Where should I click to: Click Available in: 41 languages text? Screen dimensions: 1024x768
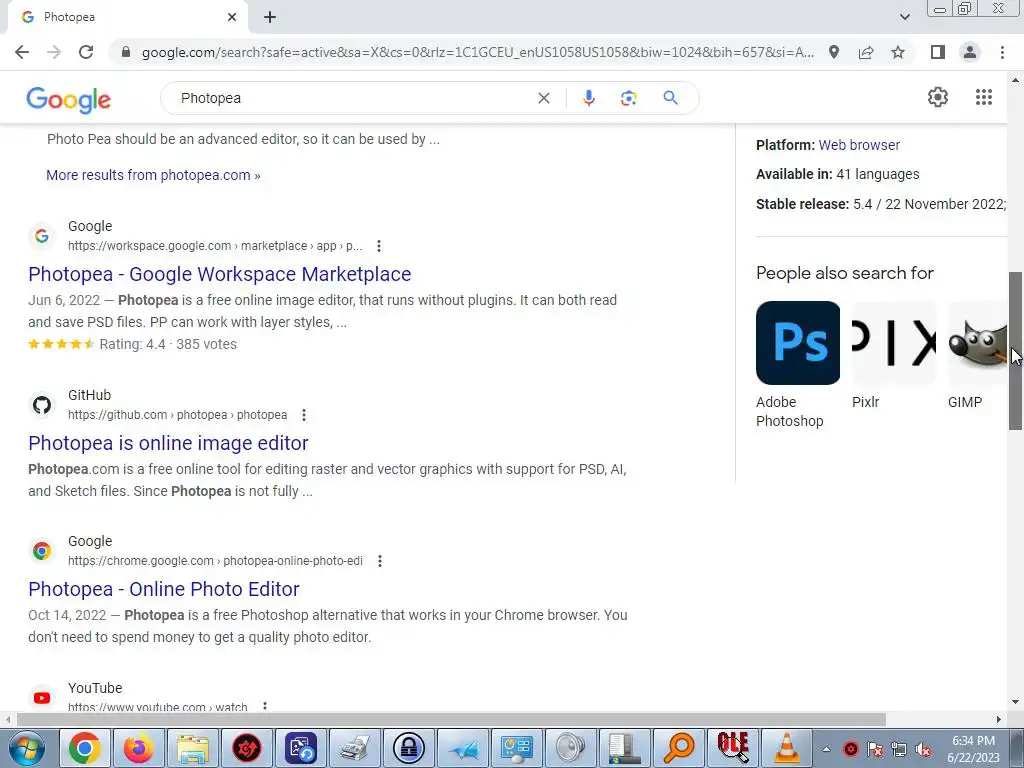coord(837,174)
